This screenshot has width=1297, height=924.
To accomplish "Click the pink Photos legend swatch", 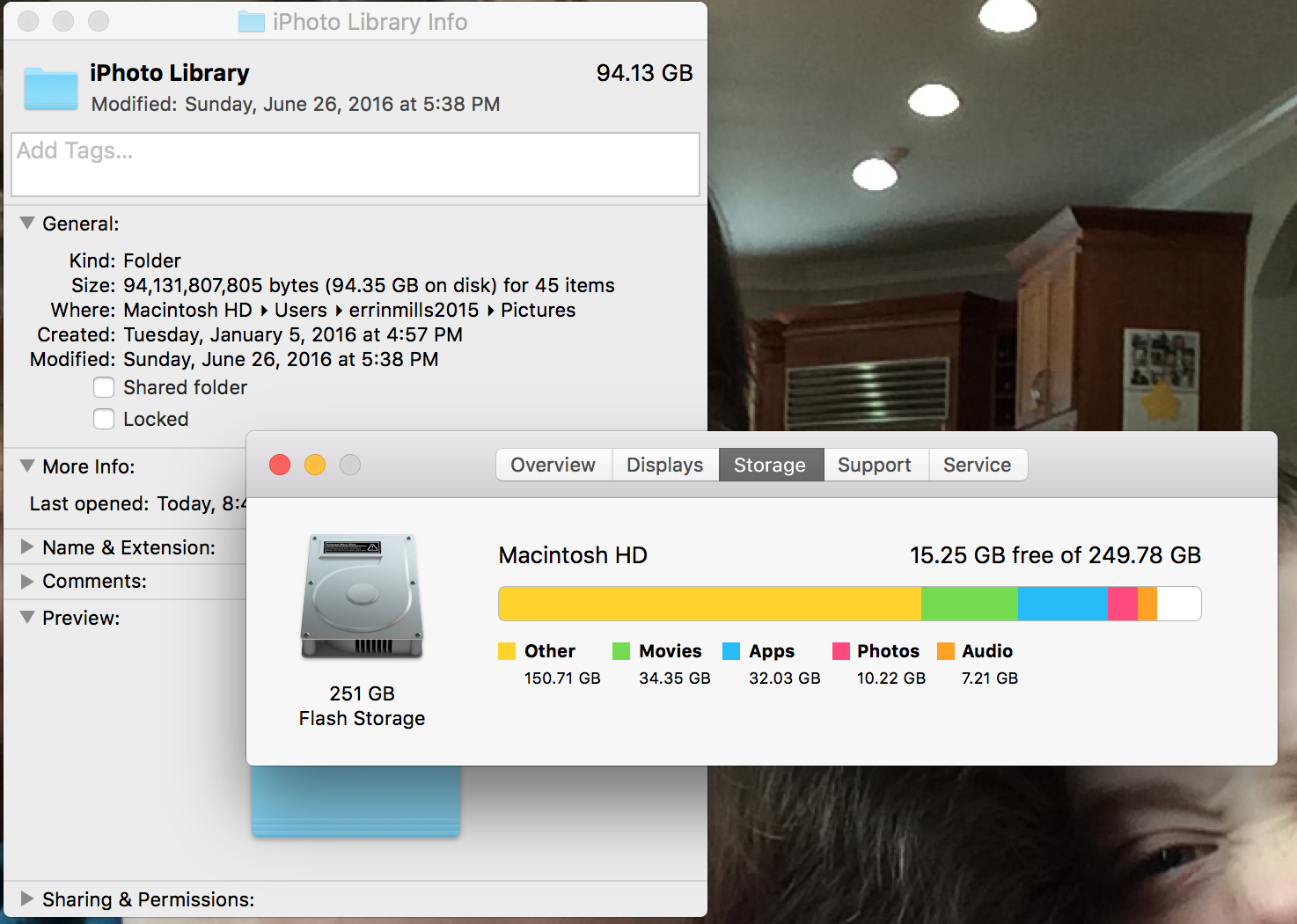I will point(841,651).
